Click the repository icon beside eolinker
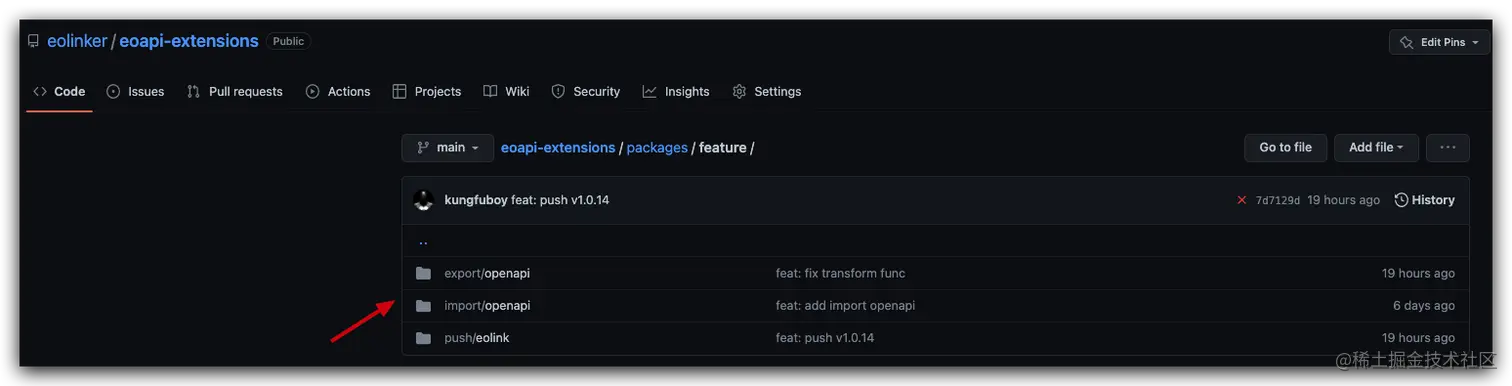Viewport: 1512px width, 386px height. pyautogui.click(x=34, y=42)
